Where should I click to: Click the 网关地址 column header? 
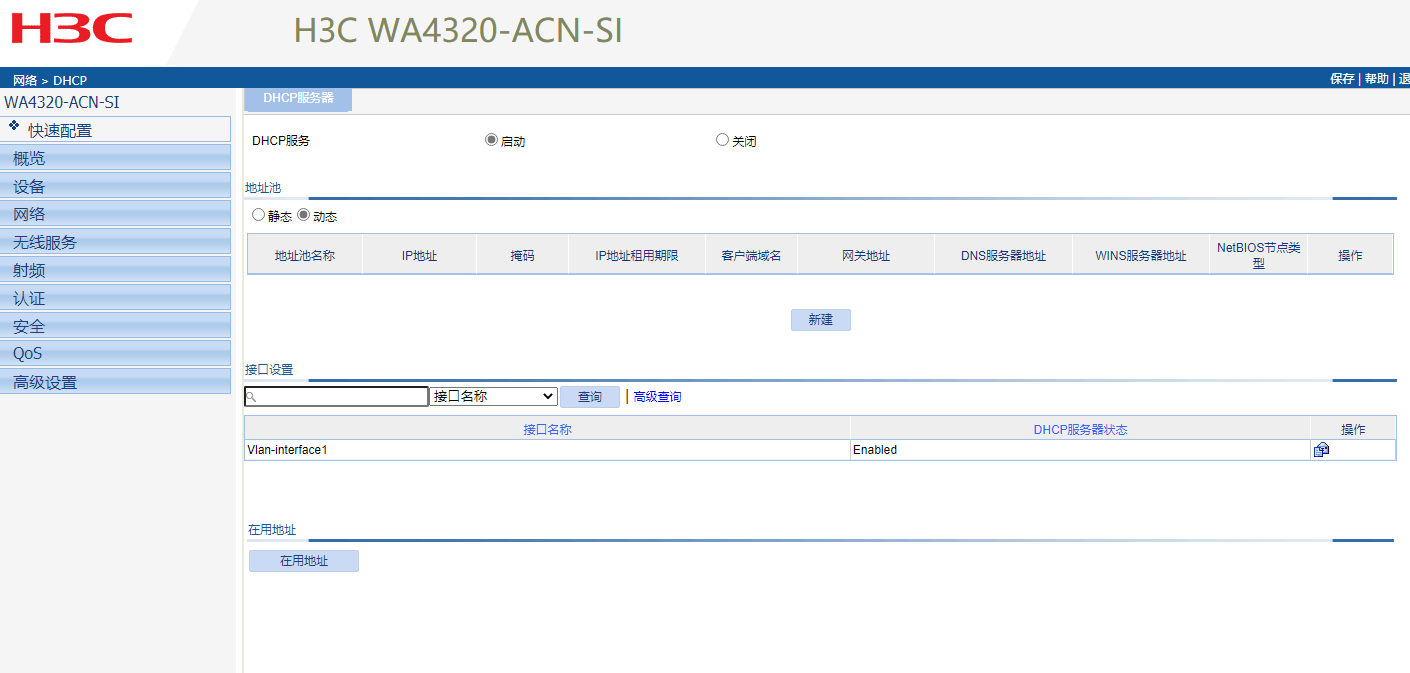(x=866, y=255)
